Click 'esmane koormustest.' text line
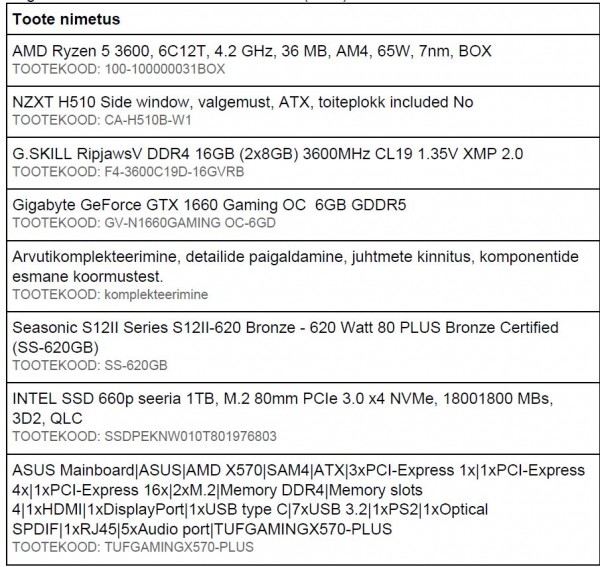This screenshot has width=600, height=567. (x=88, y=276)
